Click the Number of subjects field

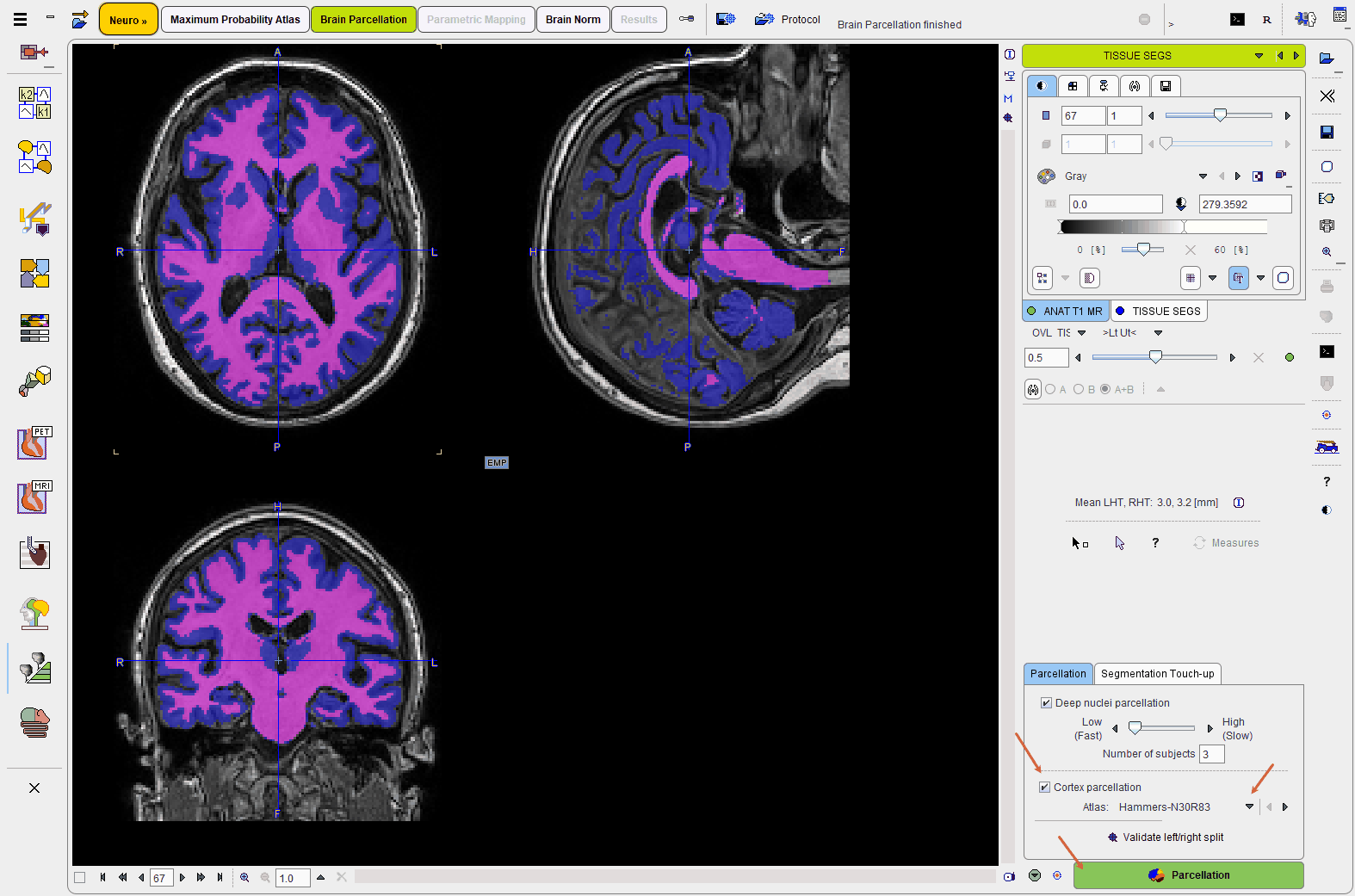click(1211, 753)
